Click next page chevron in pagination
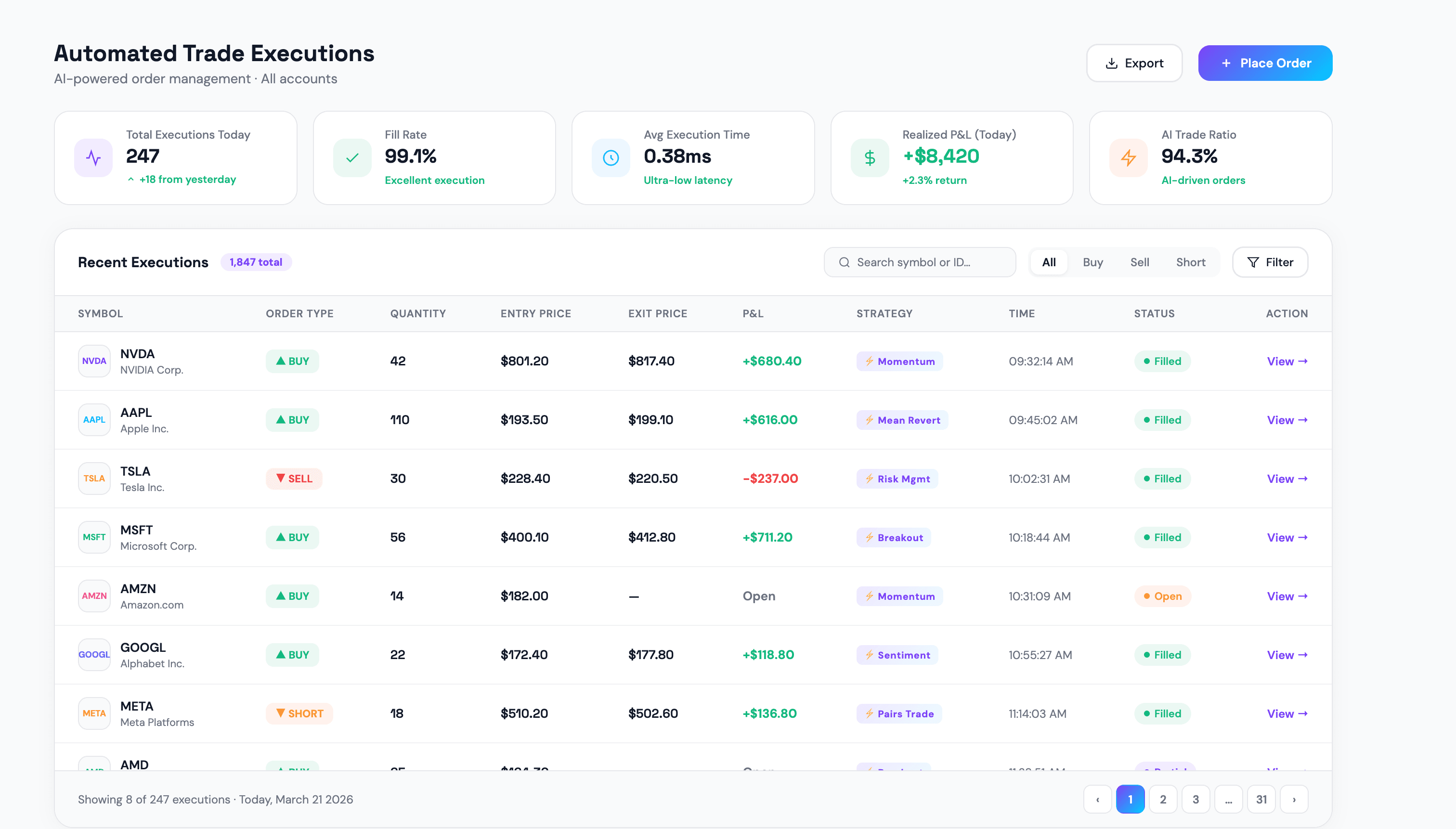Image resolution: width=1456 pixels, height=829 pixels. click(x=1294, y=799)
